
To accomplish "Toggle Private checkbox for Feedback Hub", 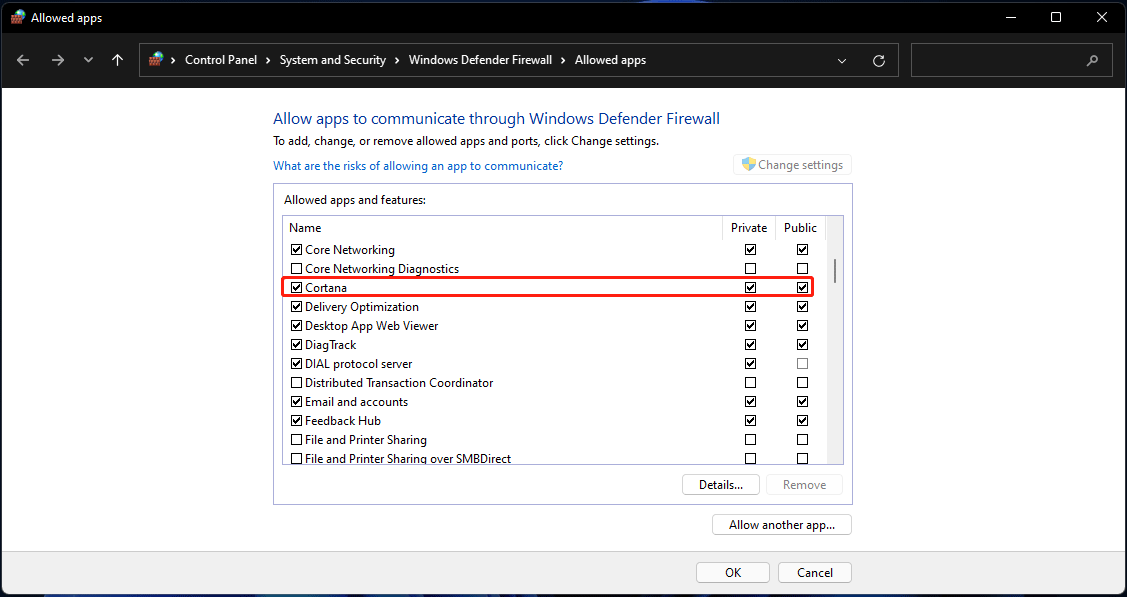I will (750, 420).
